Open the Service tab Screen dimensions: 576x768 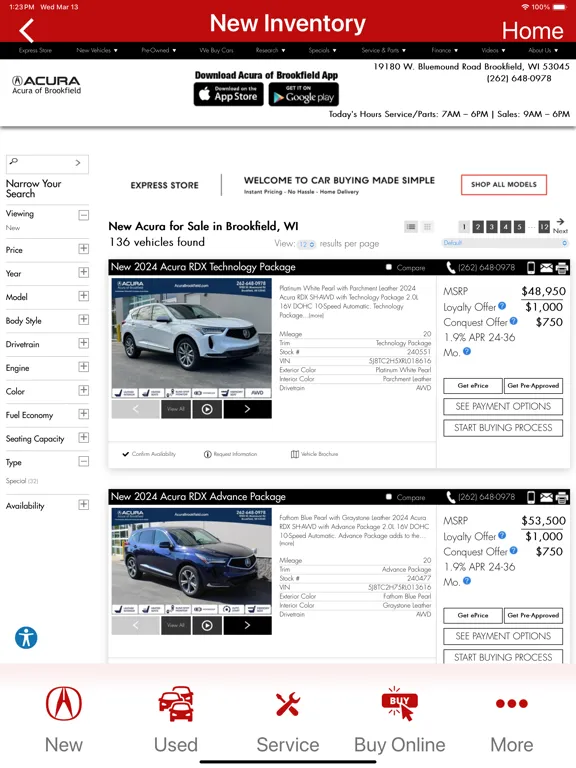[x=288, y=704]
